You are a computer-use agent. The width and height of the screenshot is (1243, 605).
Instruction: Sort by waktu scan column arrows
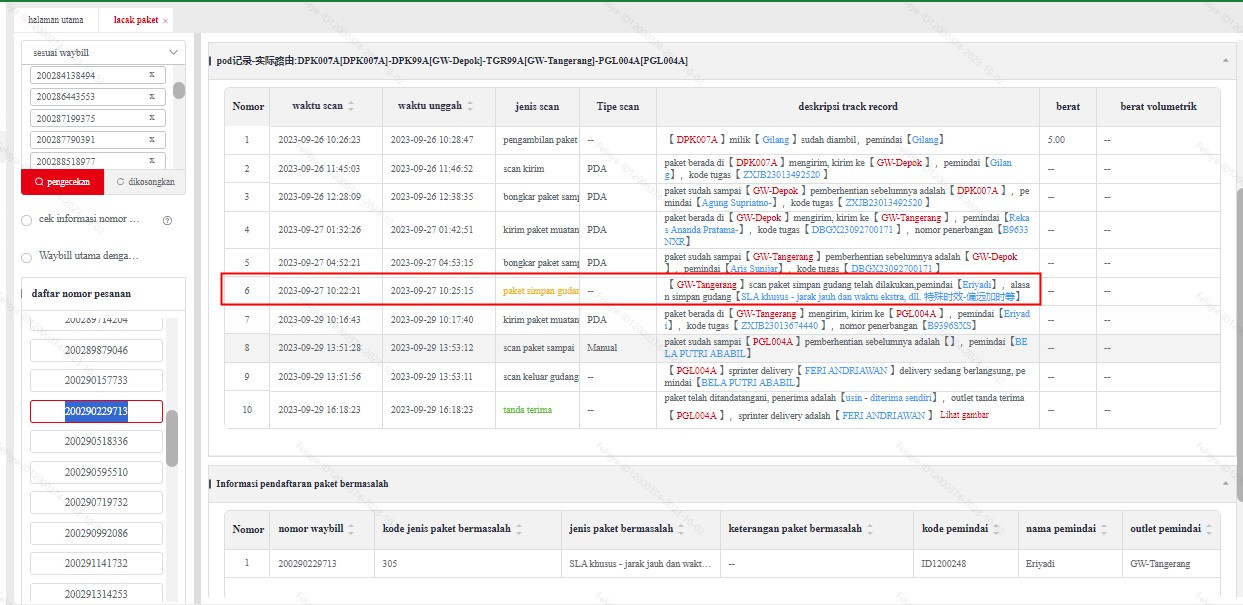[351, 106]
